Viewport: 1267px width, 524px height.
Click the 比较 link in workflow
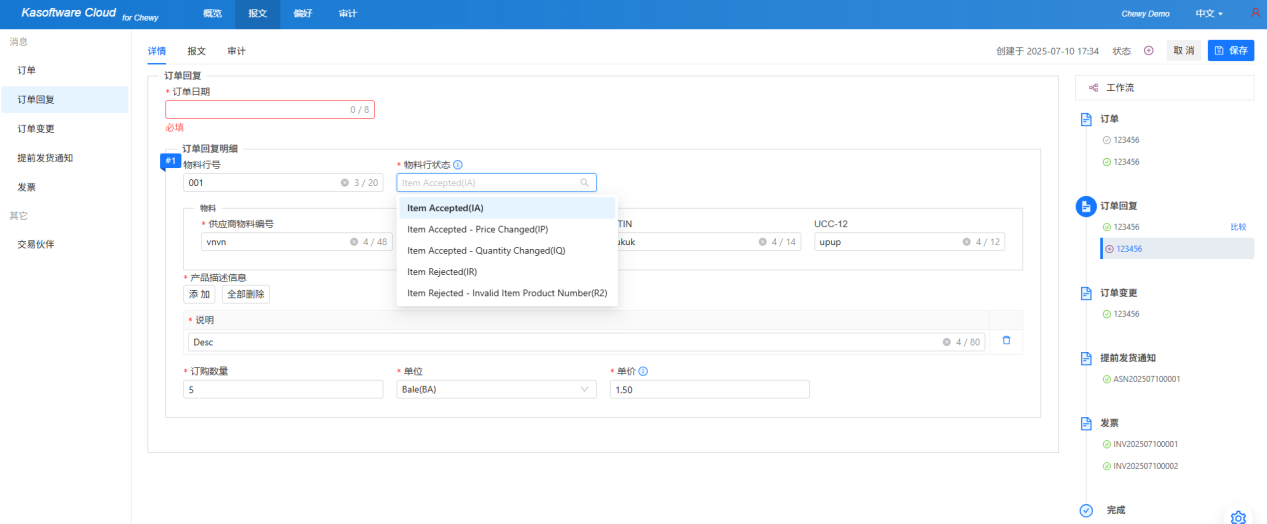point(1238,227)
